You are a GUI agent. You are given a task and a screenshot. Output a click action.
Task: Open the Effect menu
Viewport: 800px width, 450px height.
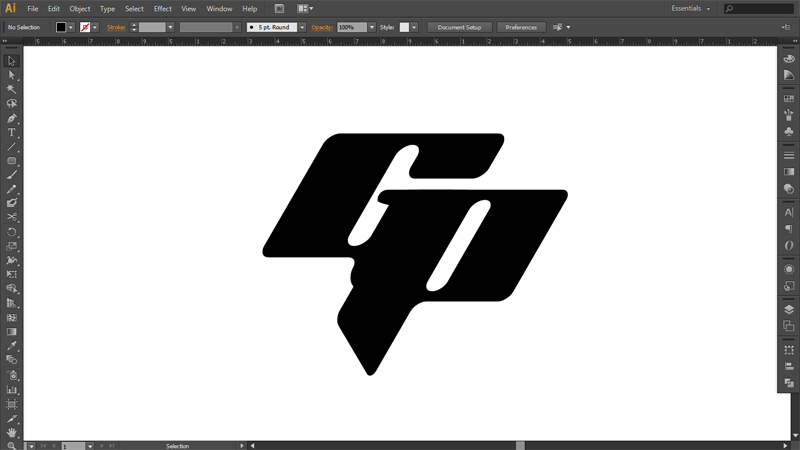coord(162,8)
